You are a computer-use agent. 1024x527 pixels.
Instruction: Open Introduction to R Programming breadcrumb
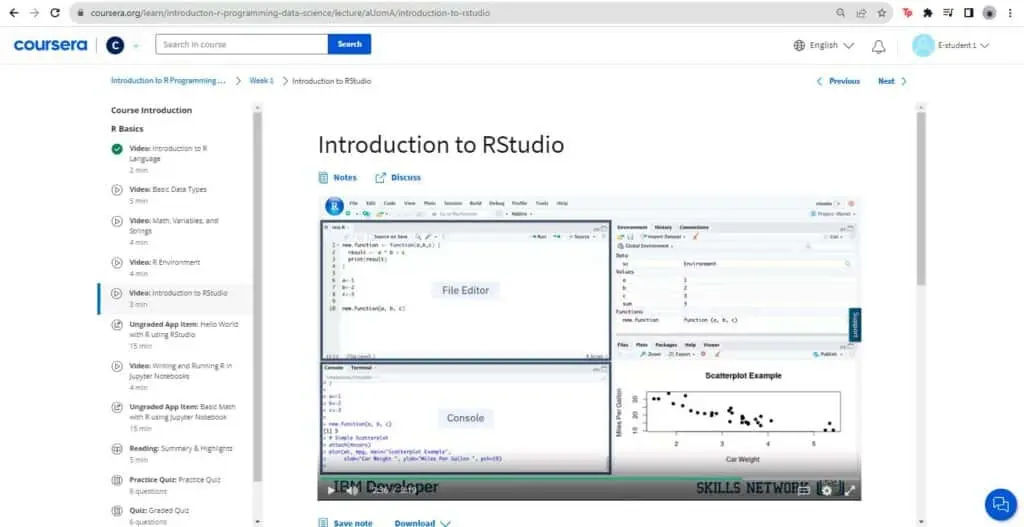coord(168,81)
